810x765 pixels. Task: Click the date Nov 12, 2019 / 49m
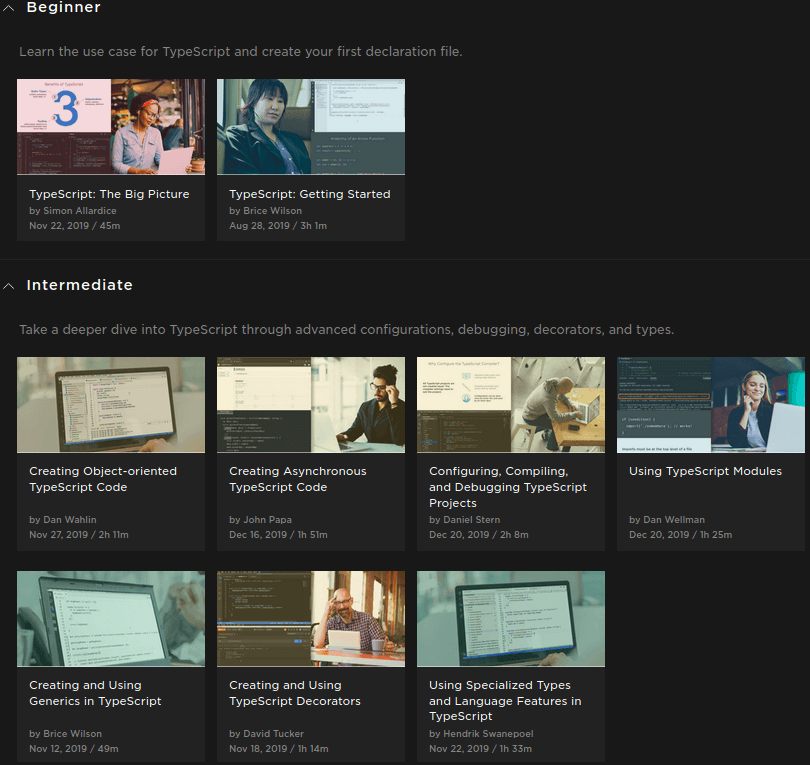pos(74,748)
